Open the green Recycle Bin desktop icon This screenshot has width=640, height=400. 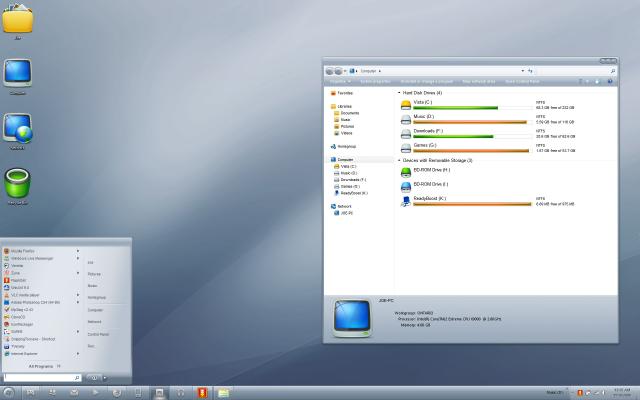click(18, 183)
